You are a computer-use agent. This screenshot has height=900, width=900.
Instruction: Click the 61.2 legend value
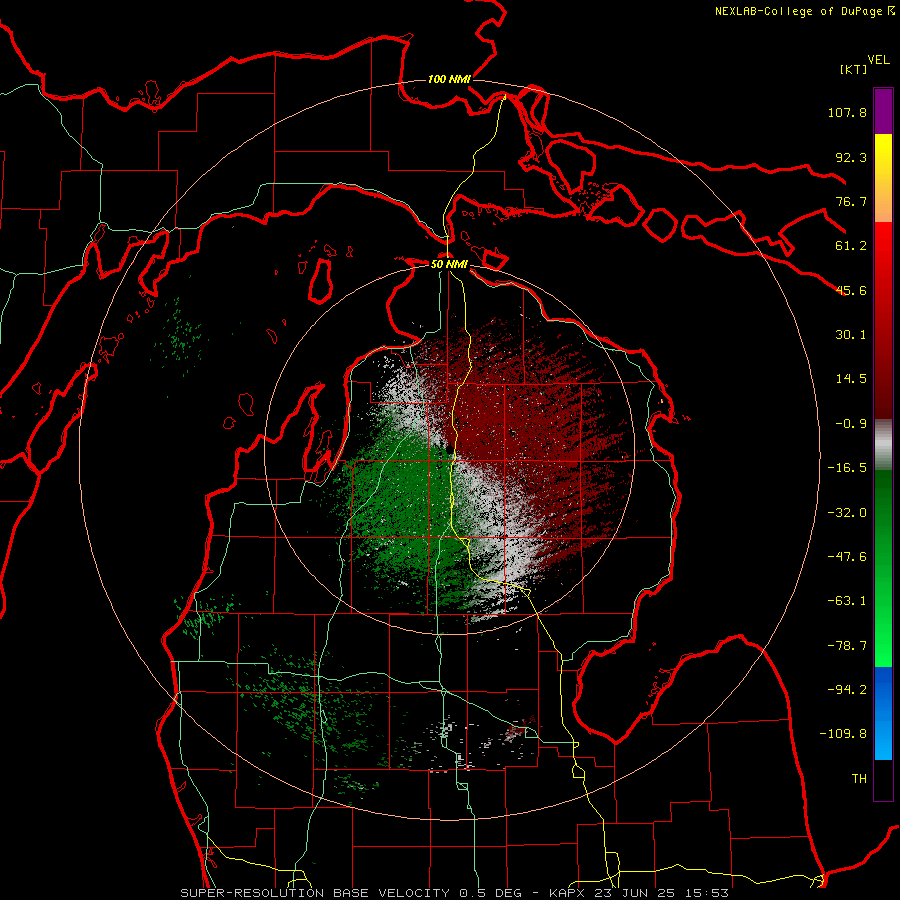click(x=851, y=246)
